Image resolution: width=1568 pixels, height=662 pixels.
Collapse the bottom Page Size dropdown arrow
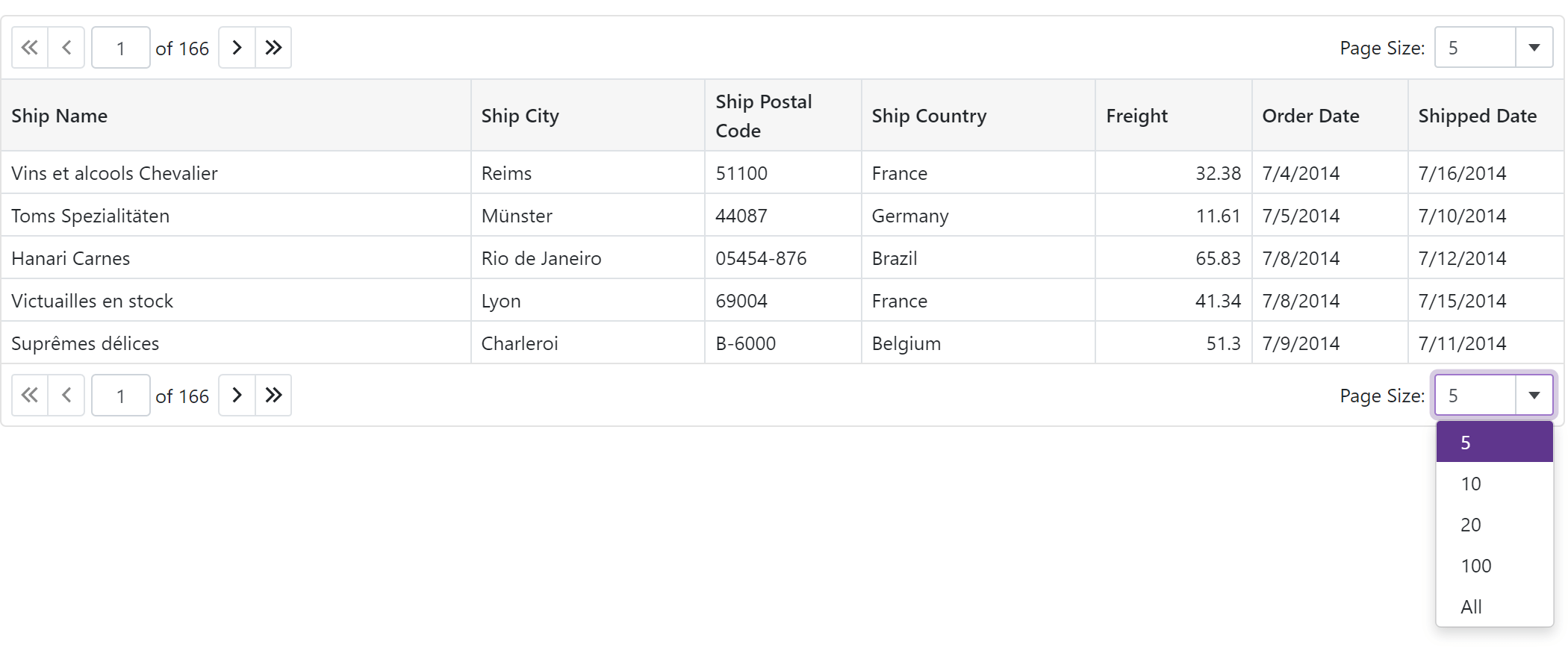pos(1534,395)
